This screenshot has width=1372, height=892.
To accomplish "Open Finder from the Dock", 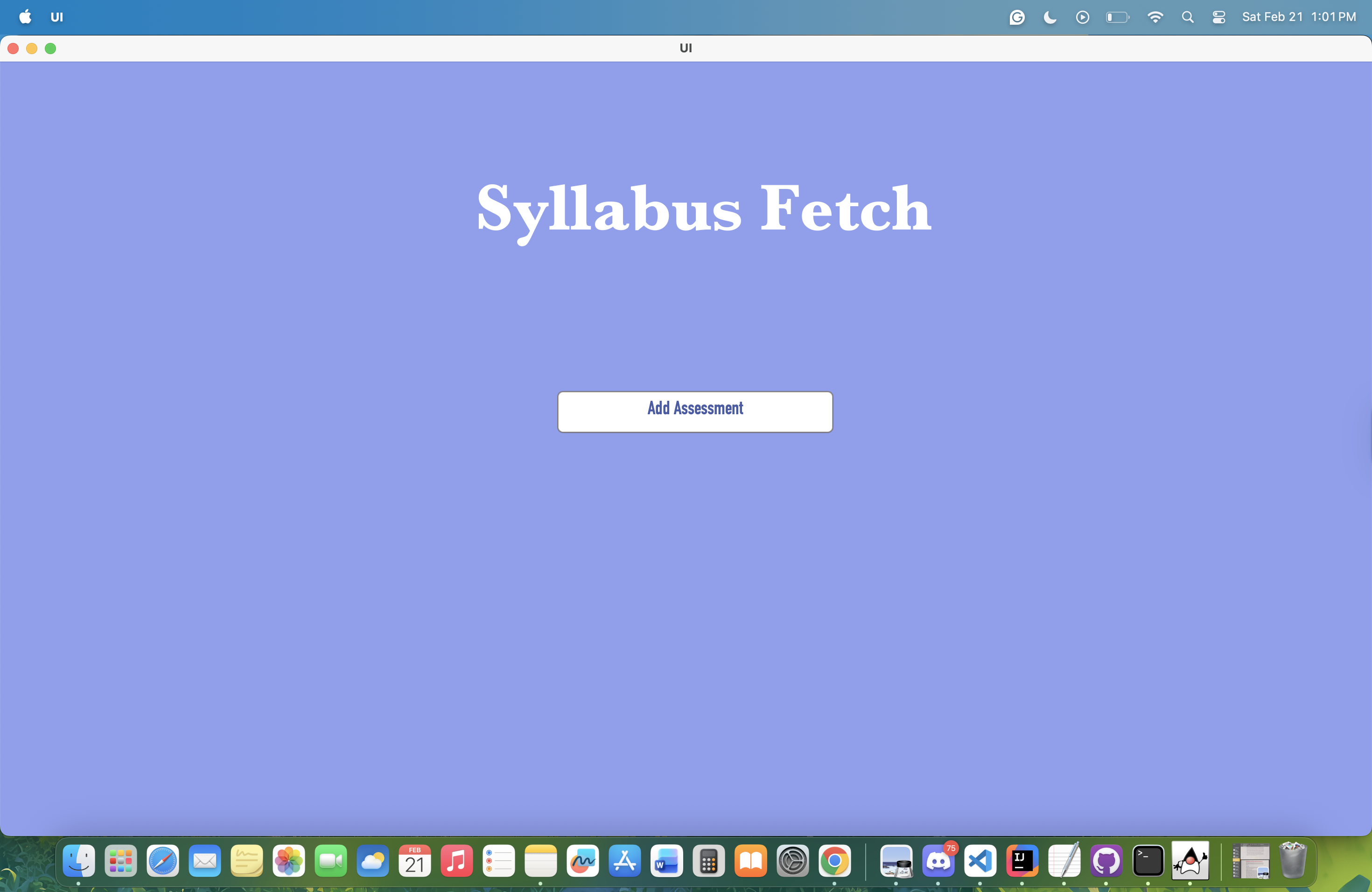I will 79,861.
